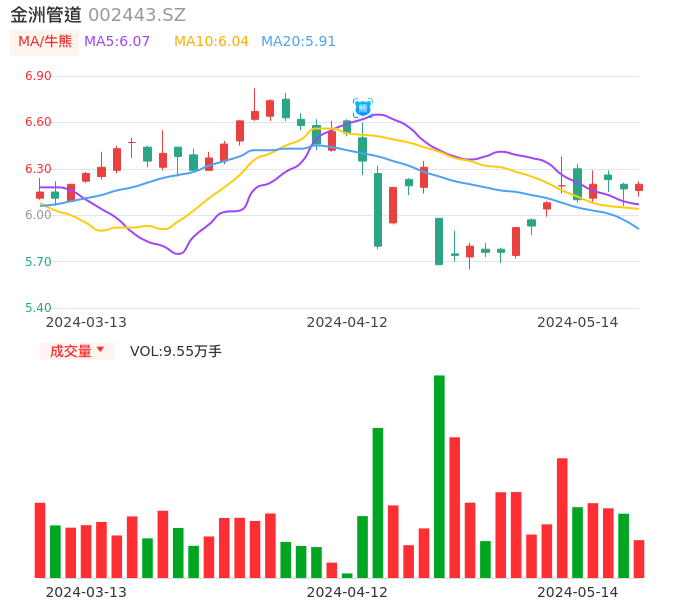Select the MA/牛熊 indicator tab
Viewport: 686px width, 606px height.
point(45,42)
